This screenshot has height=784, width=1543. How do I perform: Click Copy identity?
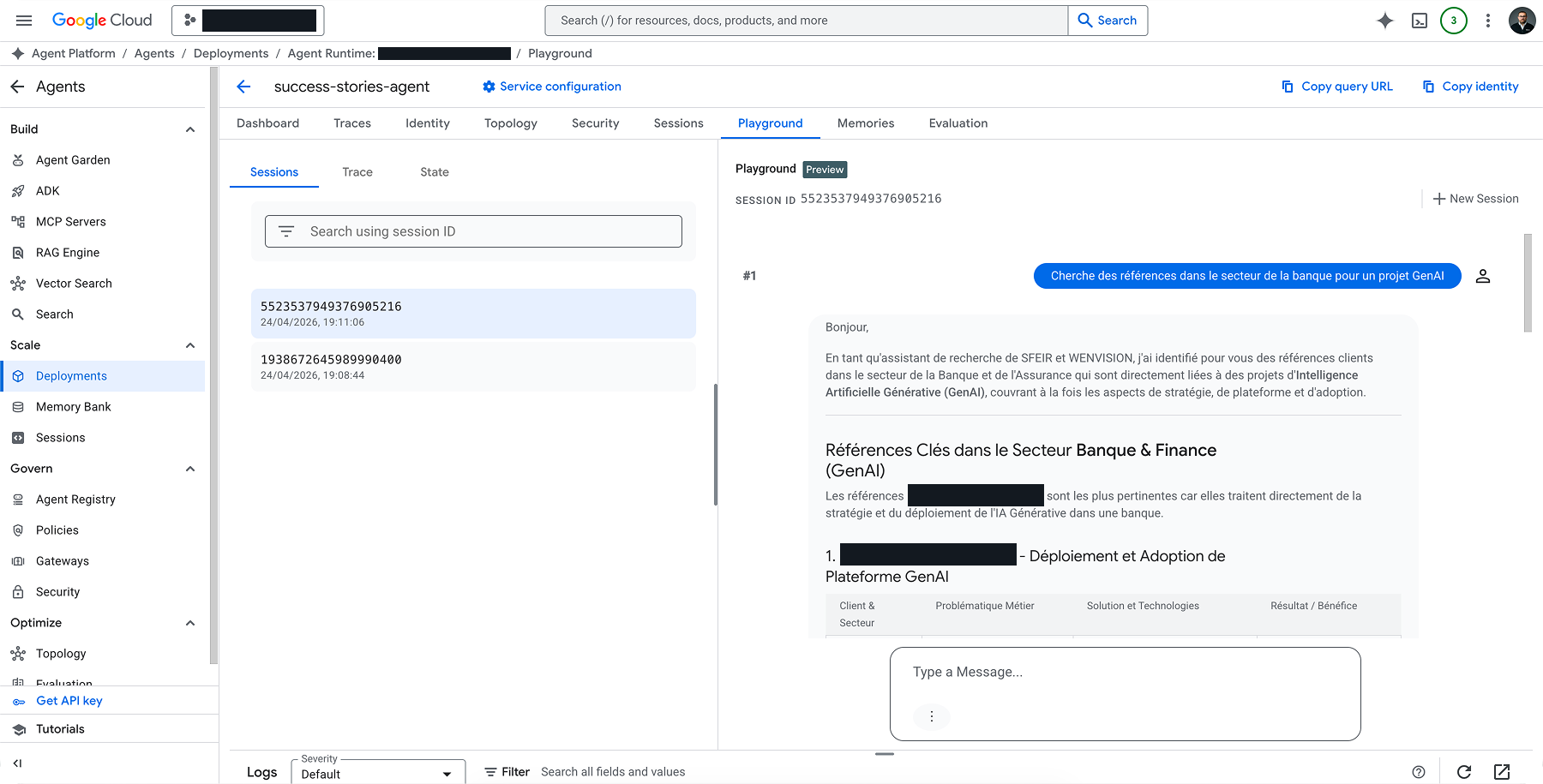pyautogui.click(x=1470, y=87)
